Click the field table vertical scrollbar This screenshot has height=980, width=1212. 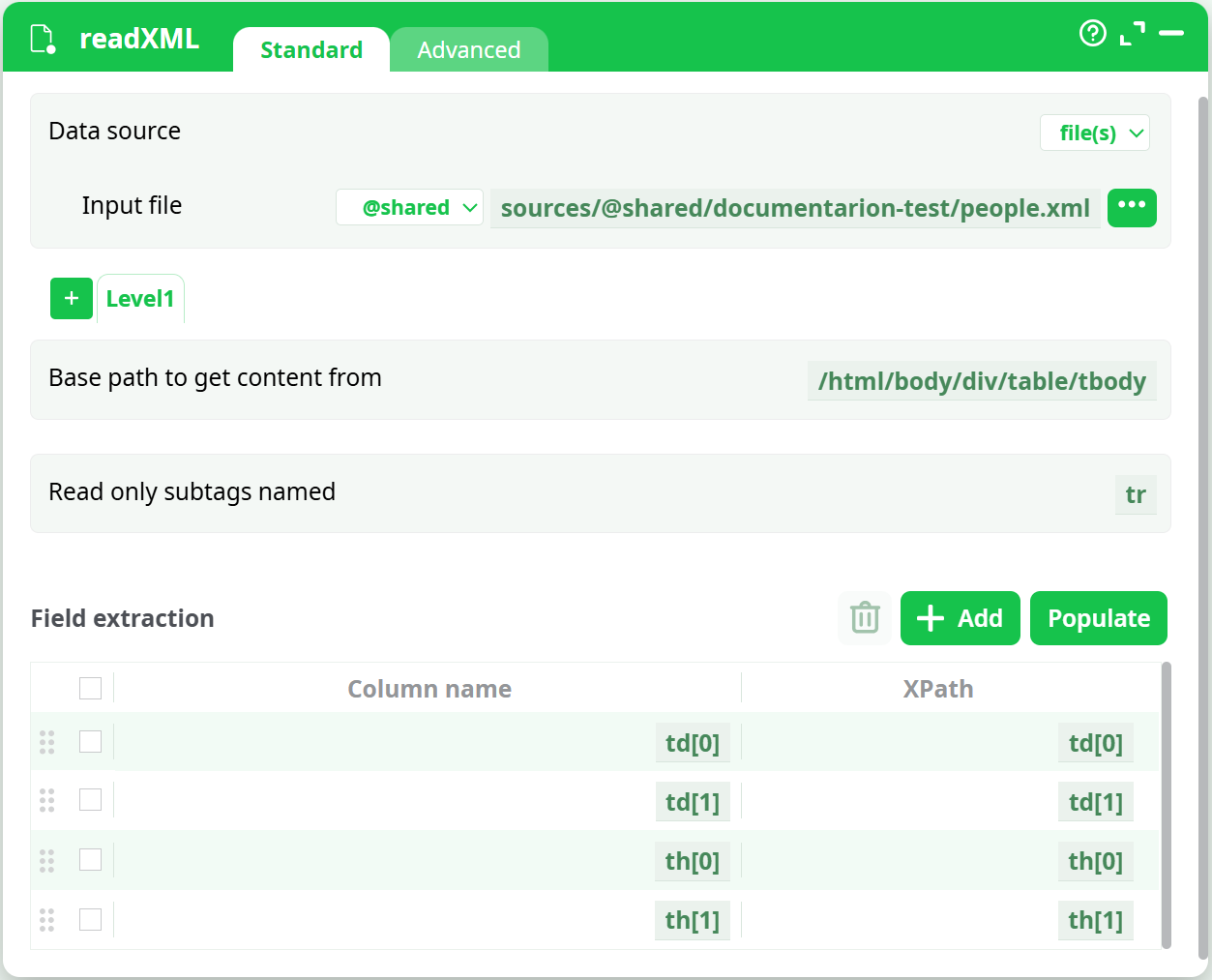pyautogui.click(x=1166, y=805)
